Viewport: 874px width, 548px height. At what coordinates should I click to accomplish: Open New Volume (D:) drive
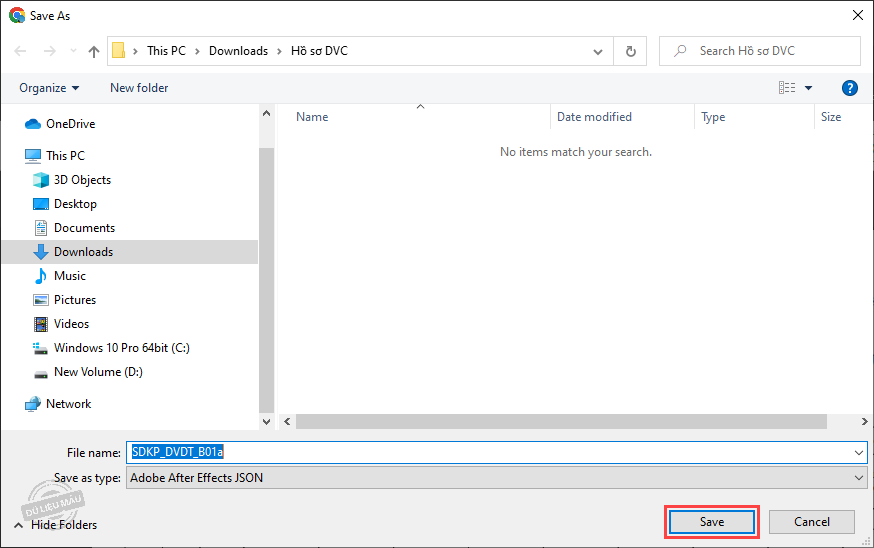pyautogui.click(x=98, y=372)
